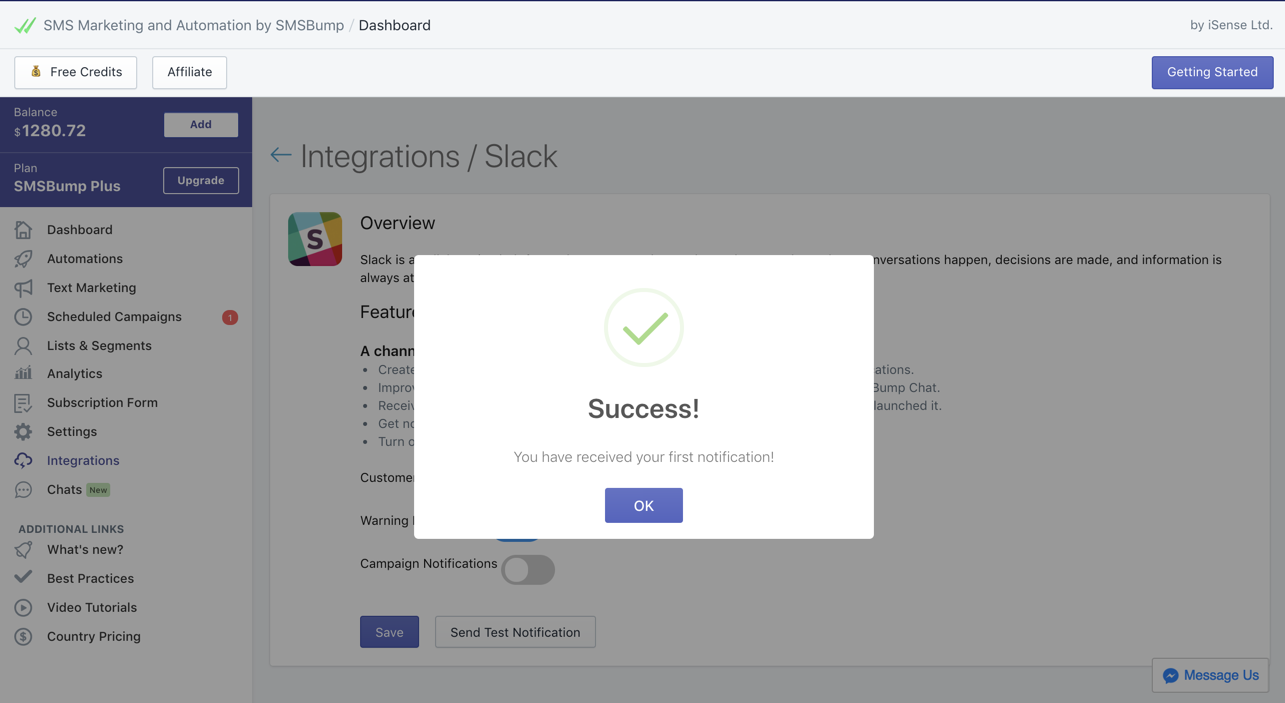Click the Settings gear icon
Screen dimensions: 1285x703
(23, 432)
